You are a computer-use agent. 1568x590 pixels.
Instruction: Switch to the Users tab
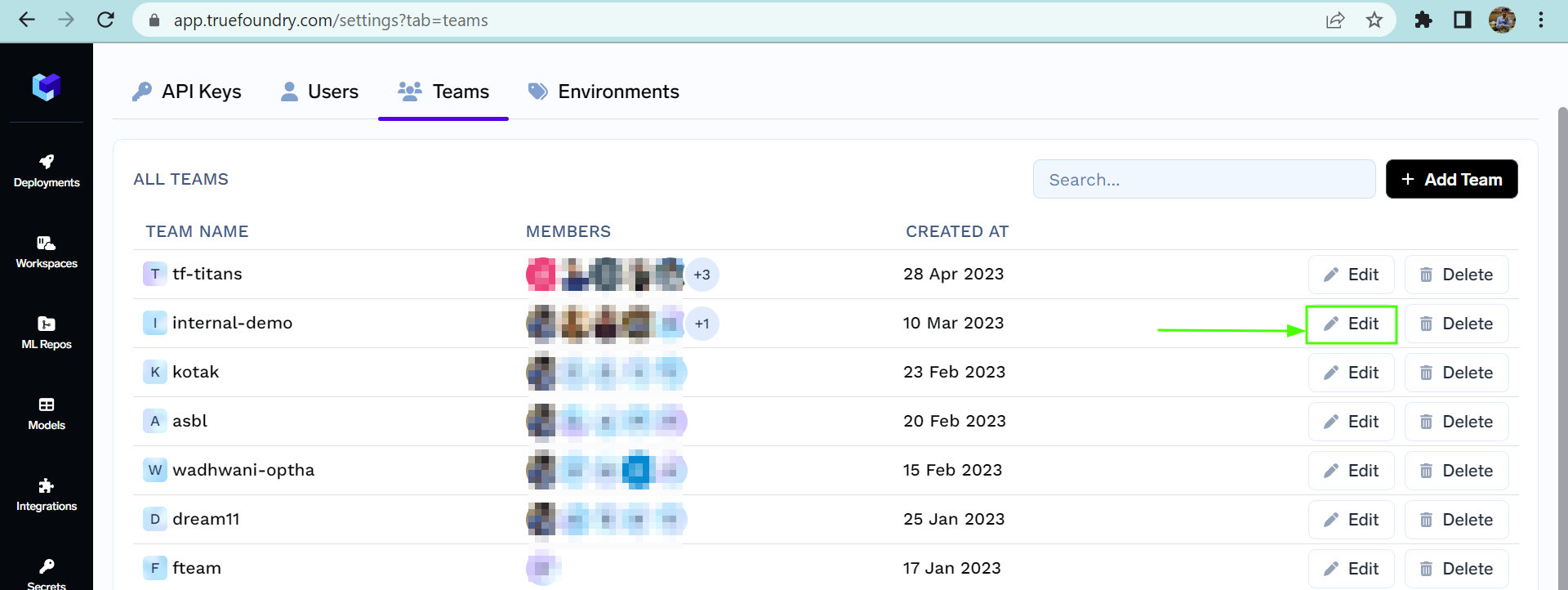pos(319,92)
